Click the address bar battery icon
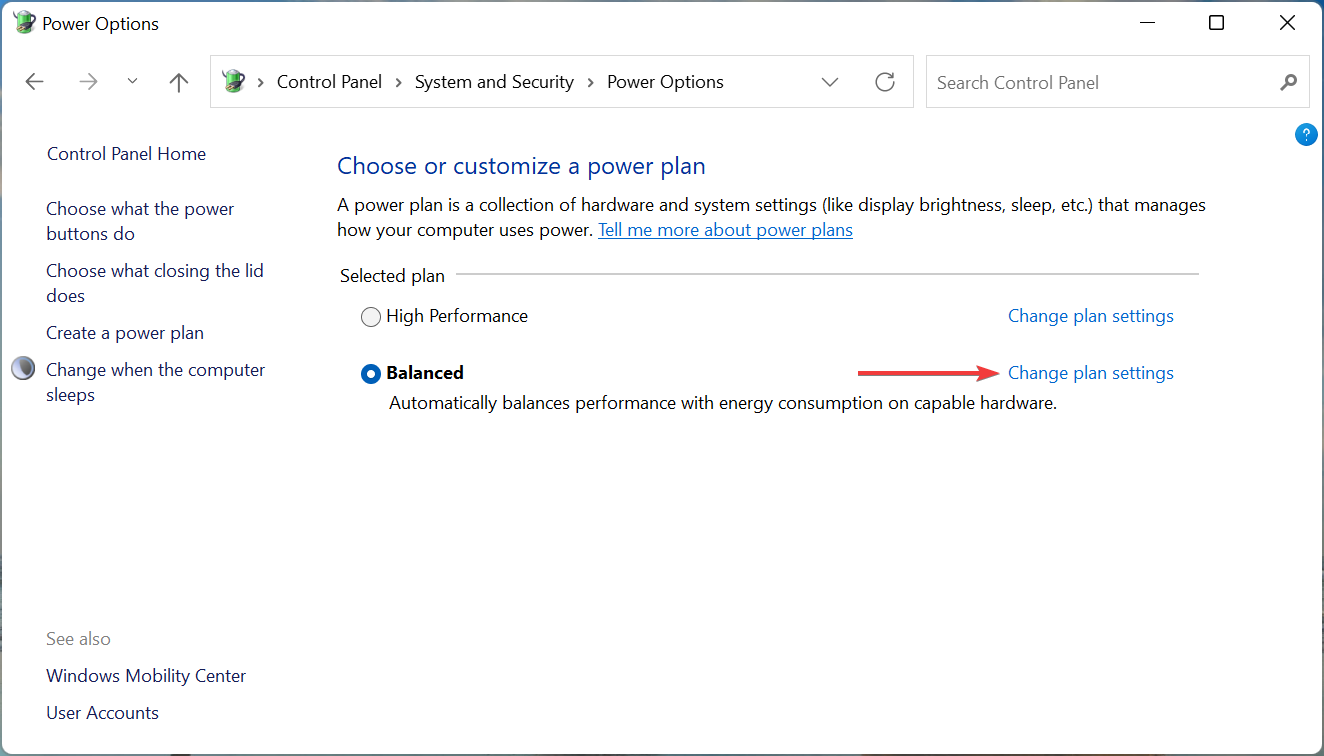This screenshot has height=756, width=1324. 234,82
